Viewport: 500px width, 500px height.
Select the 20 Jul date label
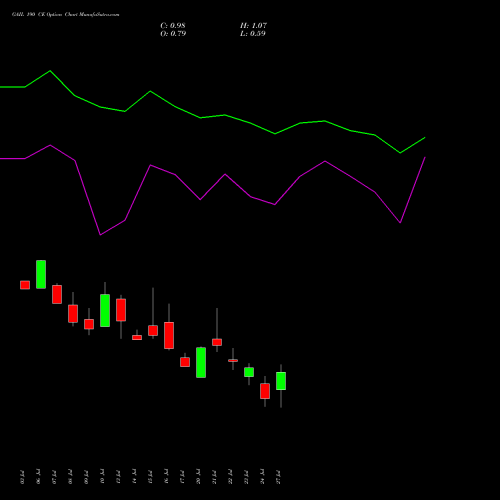(199, 477)
